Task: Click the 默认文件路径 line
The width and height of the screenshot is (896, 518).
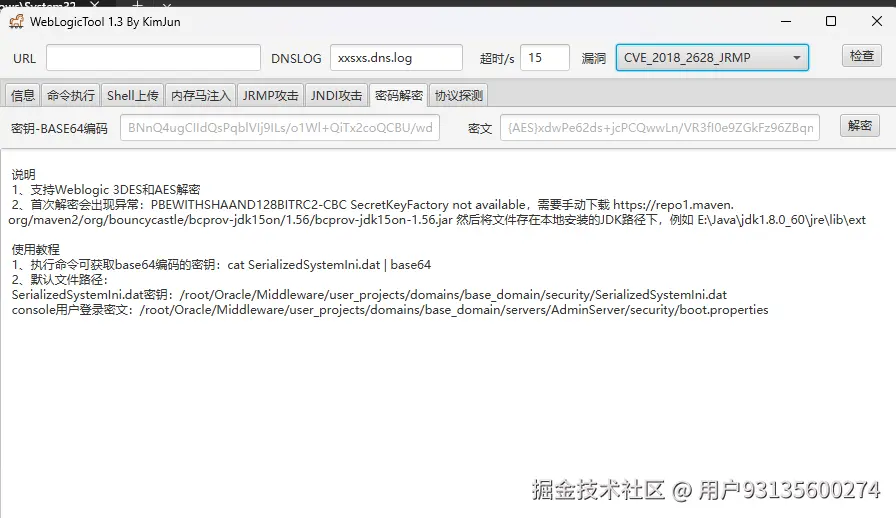Action: [x=60, y=280]
